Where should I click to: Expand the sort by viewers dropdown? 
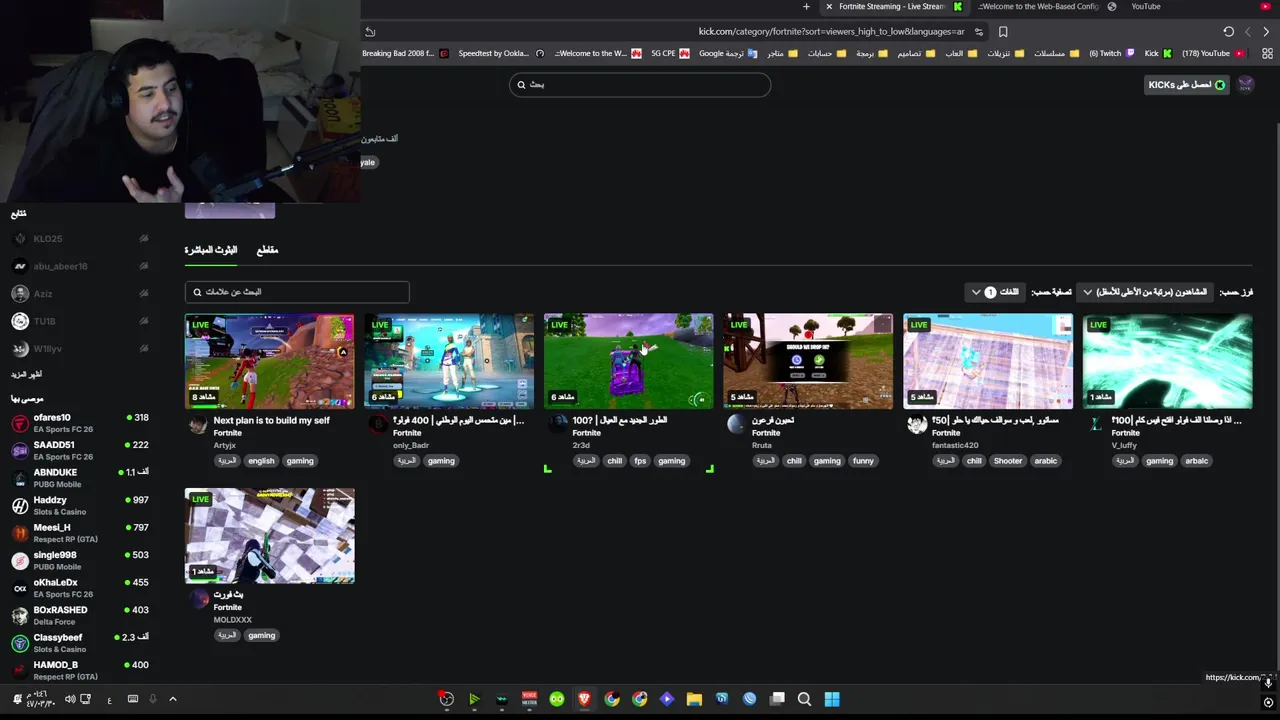pyautogui.click(x=1145, y=292)
